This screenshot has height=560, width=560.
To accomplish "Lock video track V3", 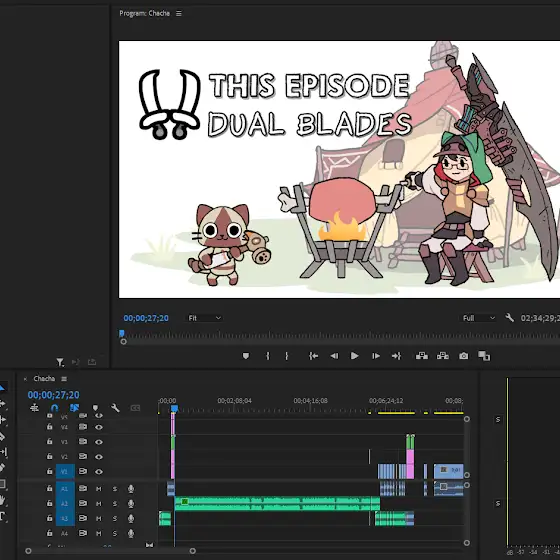I will click(x=50, y=441).
